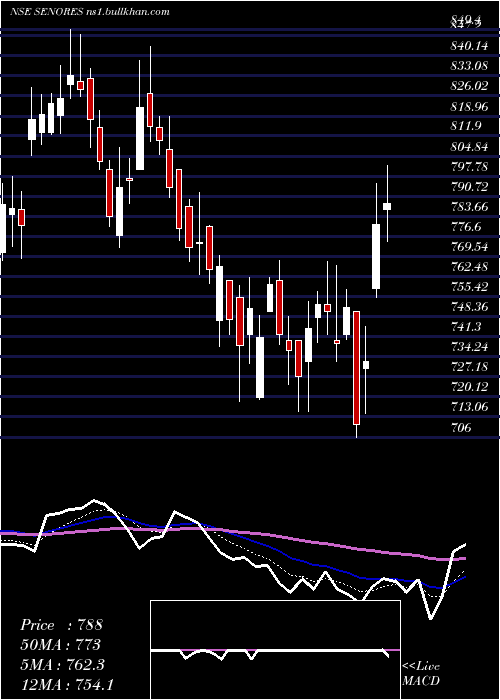The width and height of the screenshot is (500, 700).
Task: Click the 818.96 price level label
Action: (x=469, y=106)
